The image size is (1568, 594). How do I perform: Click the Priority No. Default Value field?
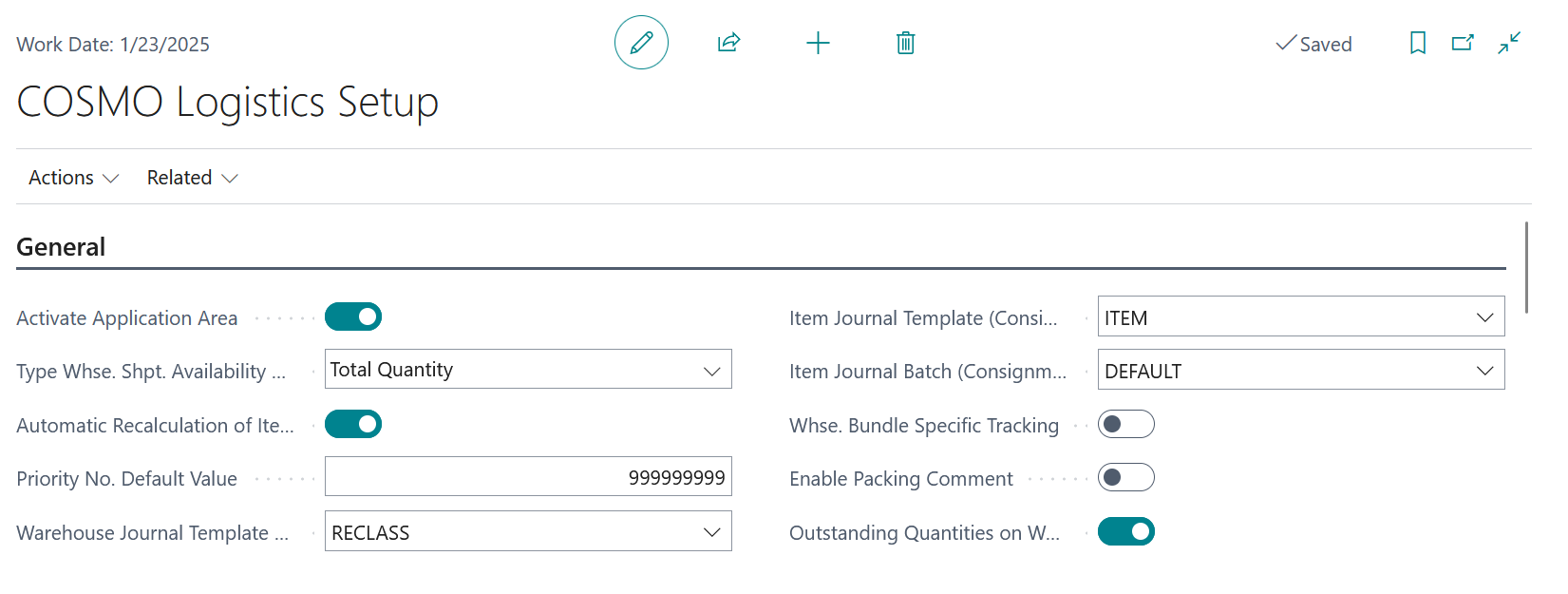pos(528,477)
